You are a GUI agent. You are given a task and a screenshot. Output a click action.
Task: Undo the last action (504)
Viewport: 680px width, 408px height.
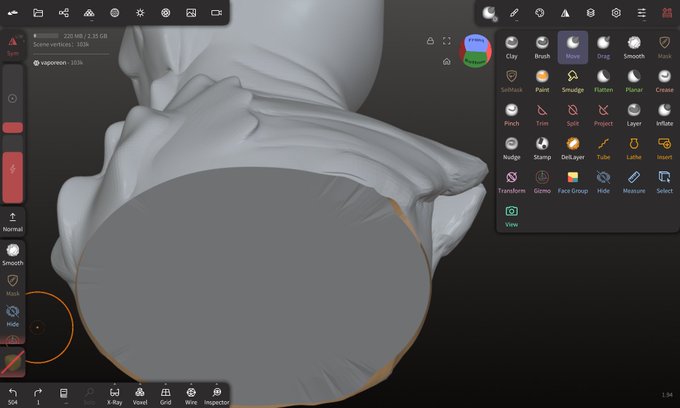13,395
